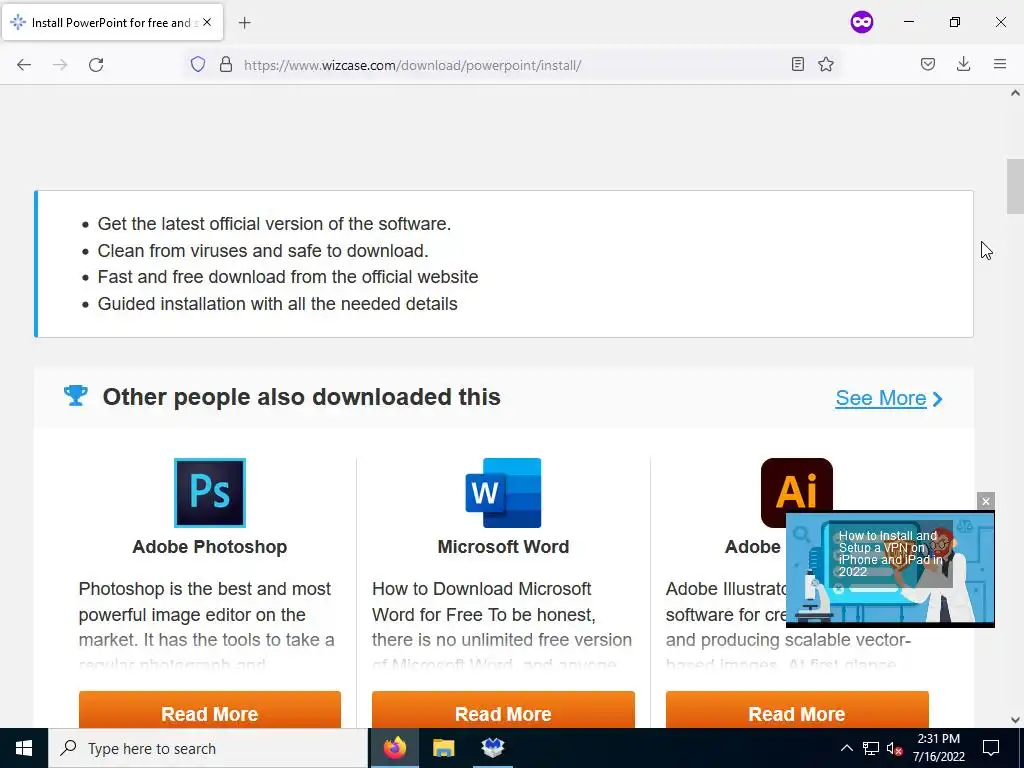Open File Explorer from the taskbar
The width and height of the screenshot is (1024, 768).
pyautogui.click(x=443, y=748)
